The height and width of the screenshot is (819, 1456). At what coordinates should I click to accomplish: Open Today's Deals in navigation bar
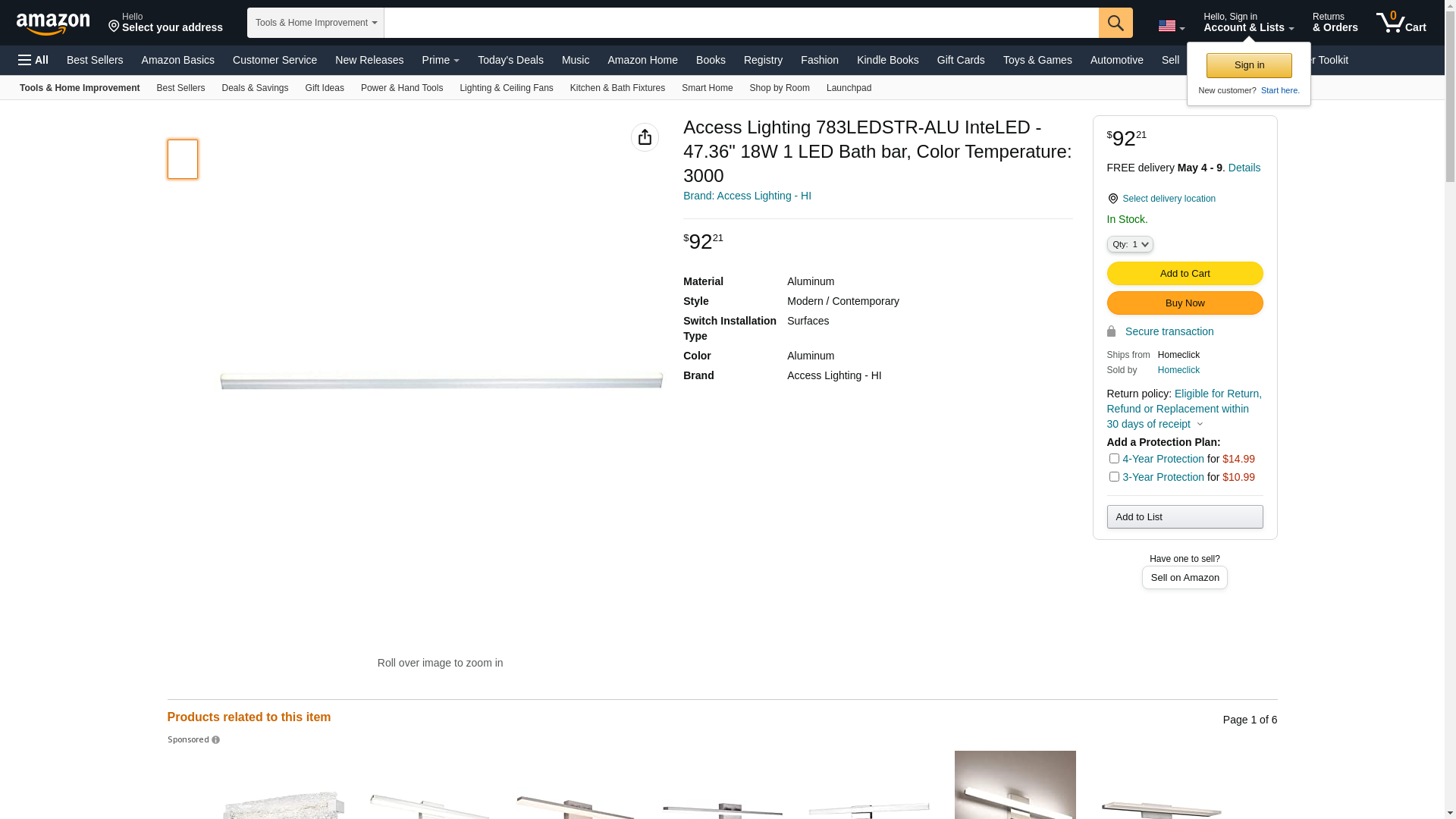pyautogui.click(x=510, y=60)
